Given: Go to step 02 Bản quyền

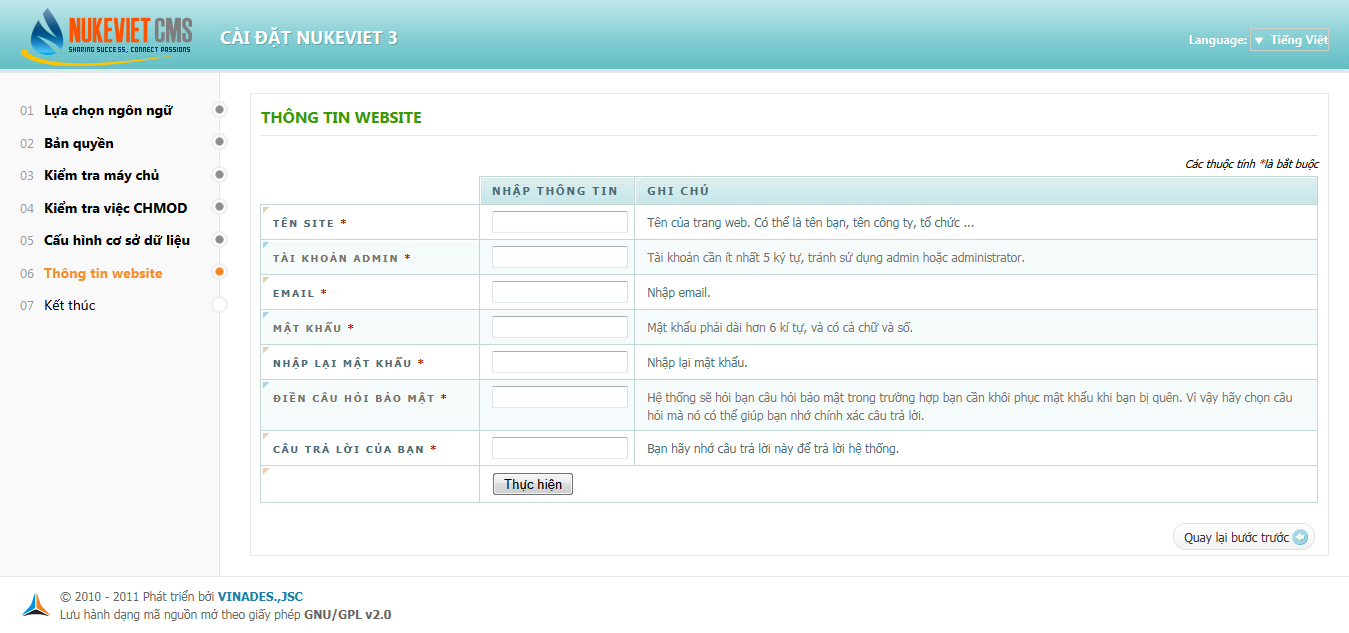Looking at the screenshot, I should (x=79, y=143).
